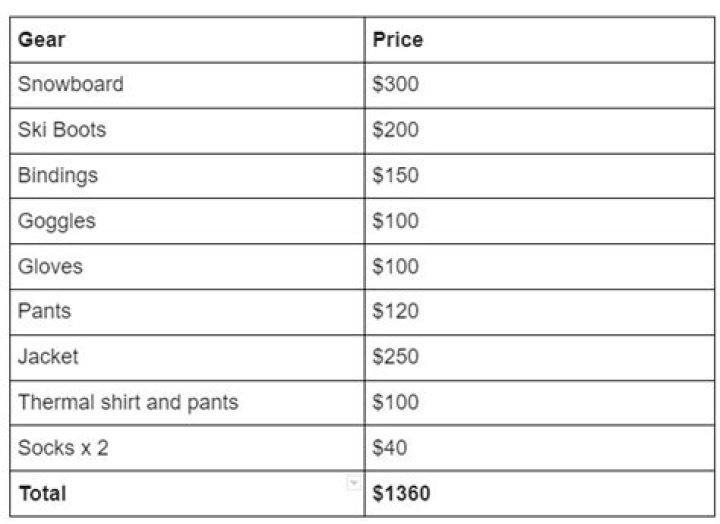
Task: Click the Goggles cell
Action: (187, 221)
